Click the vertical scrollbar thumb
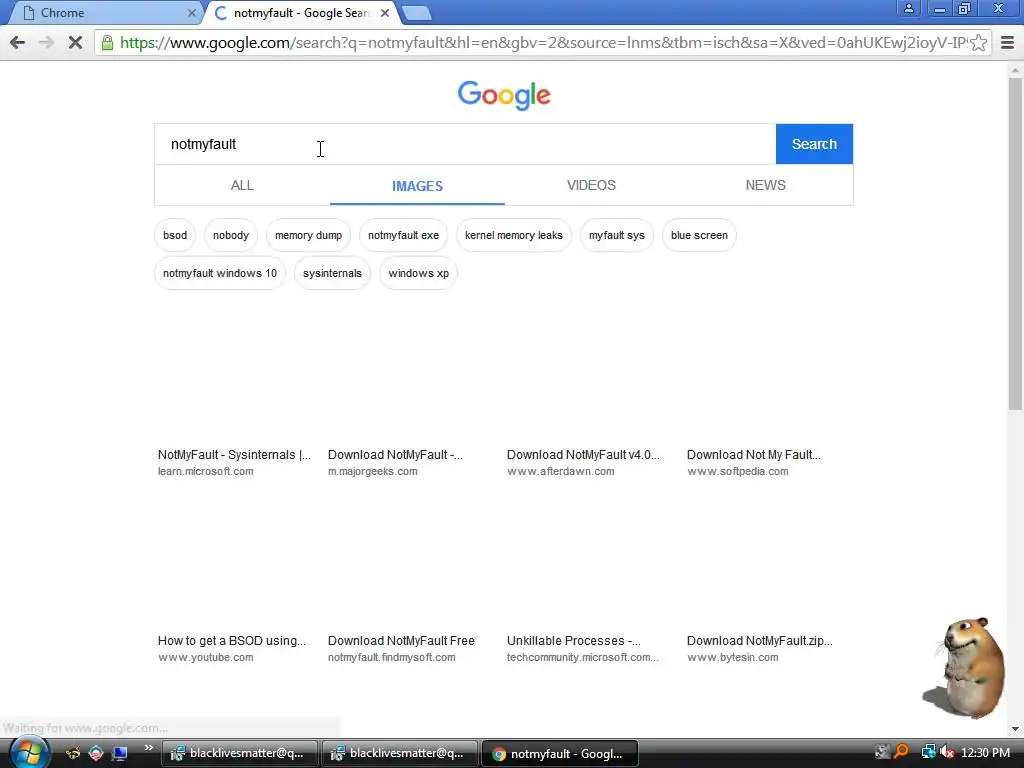The image size is (1024, 768). pyautogui.click(x=1015, y=243)
